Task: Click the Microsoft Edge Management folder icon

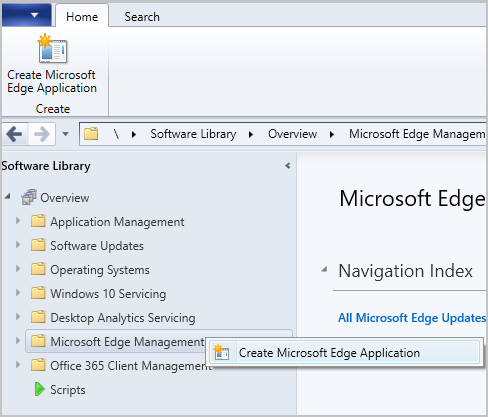Action: (x=38, y=341)
